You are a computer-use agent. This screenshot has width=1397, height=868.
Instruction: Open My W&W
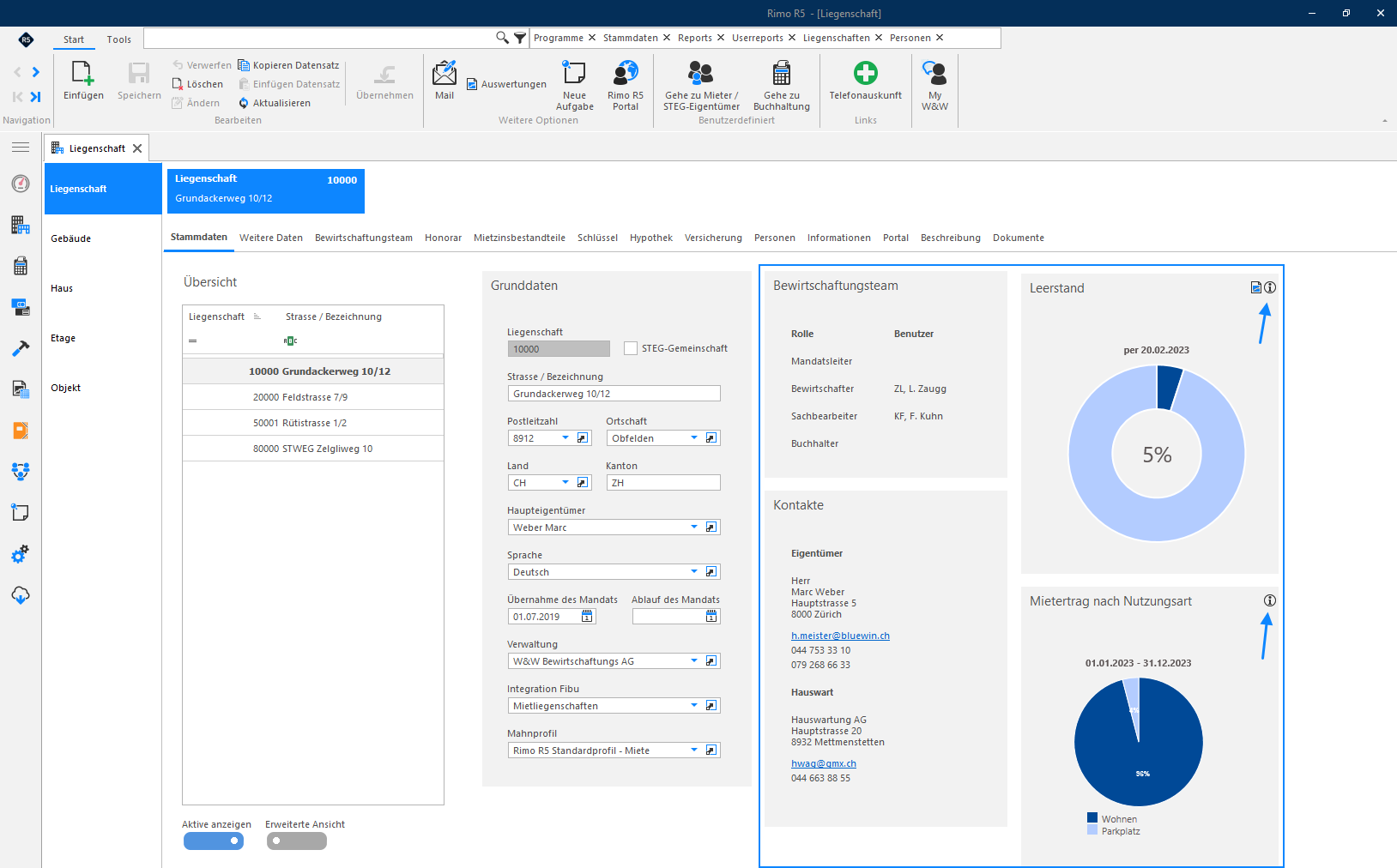934,86
